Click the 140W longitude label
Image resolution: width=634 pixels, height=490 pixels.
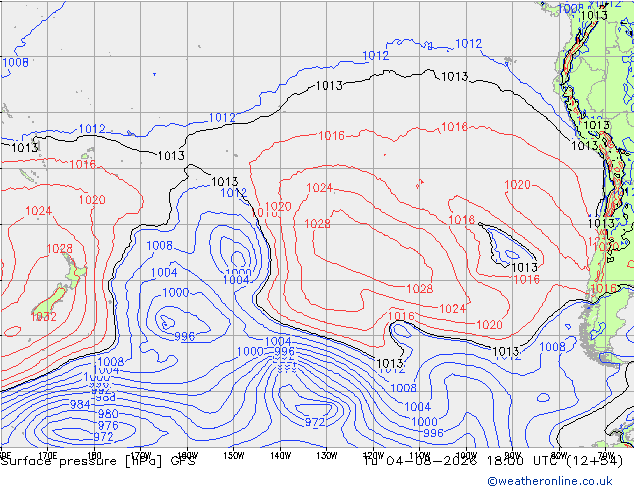280,456
